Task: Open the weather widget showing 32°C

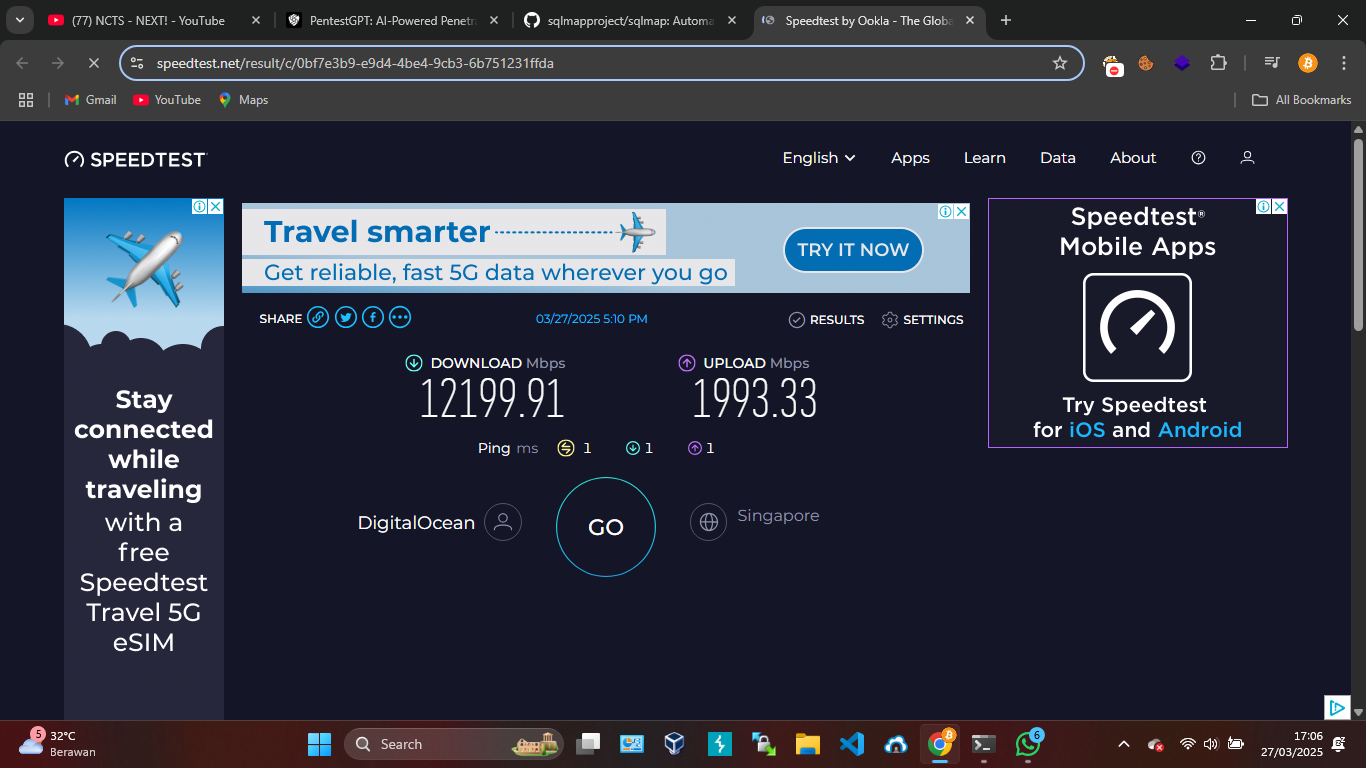Action: [x=57, y=744]
